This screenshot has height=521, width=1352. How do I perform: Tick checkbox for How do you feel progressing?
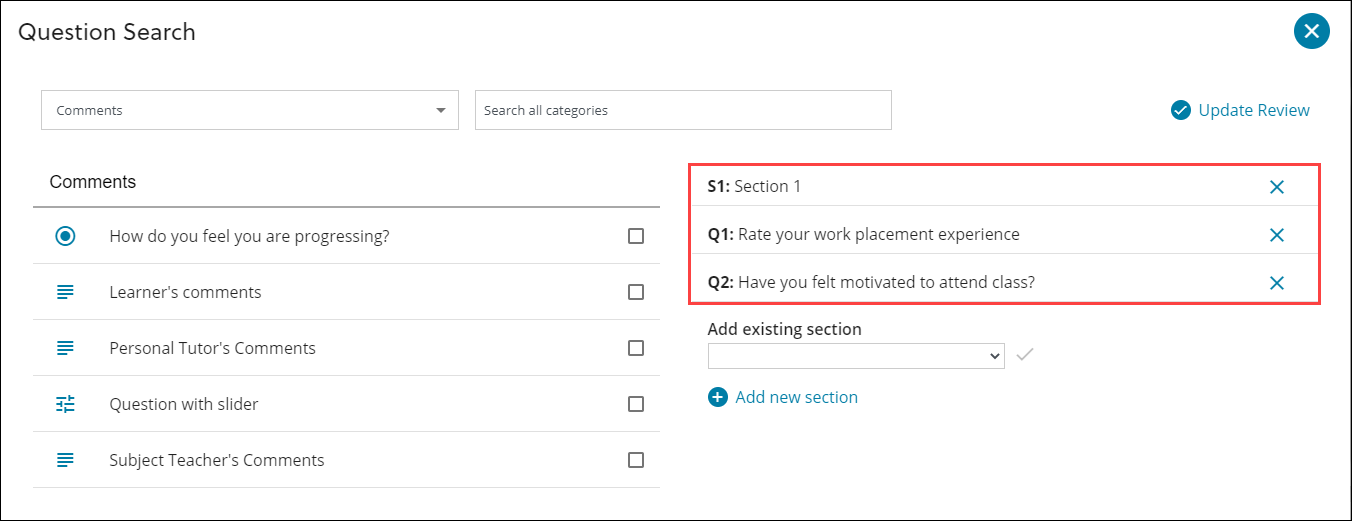636,237
